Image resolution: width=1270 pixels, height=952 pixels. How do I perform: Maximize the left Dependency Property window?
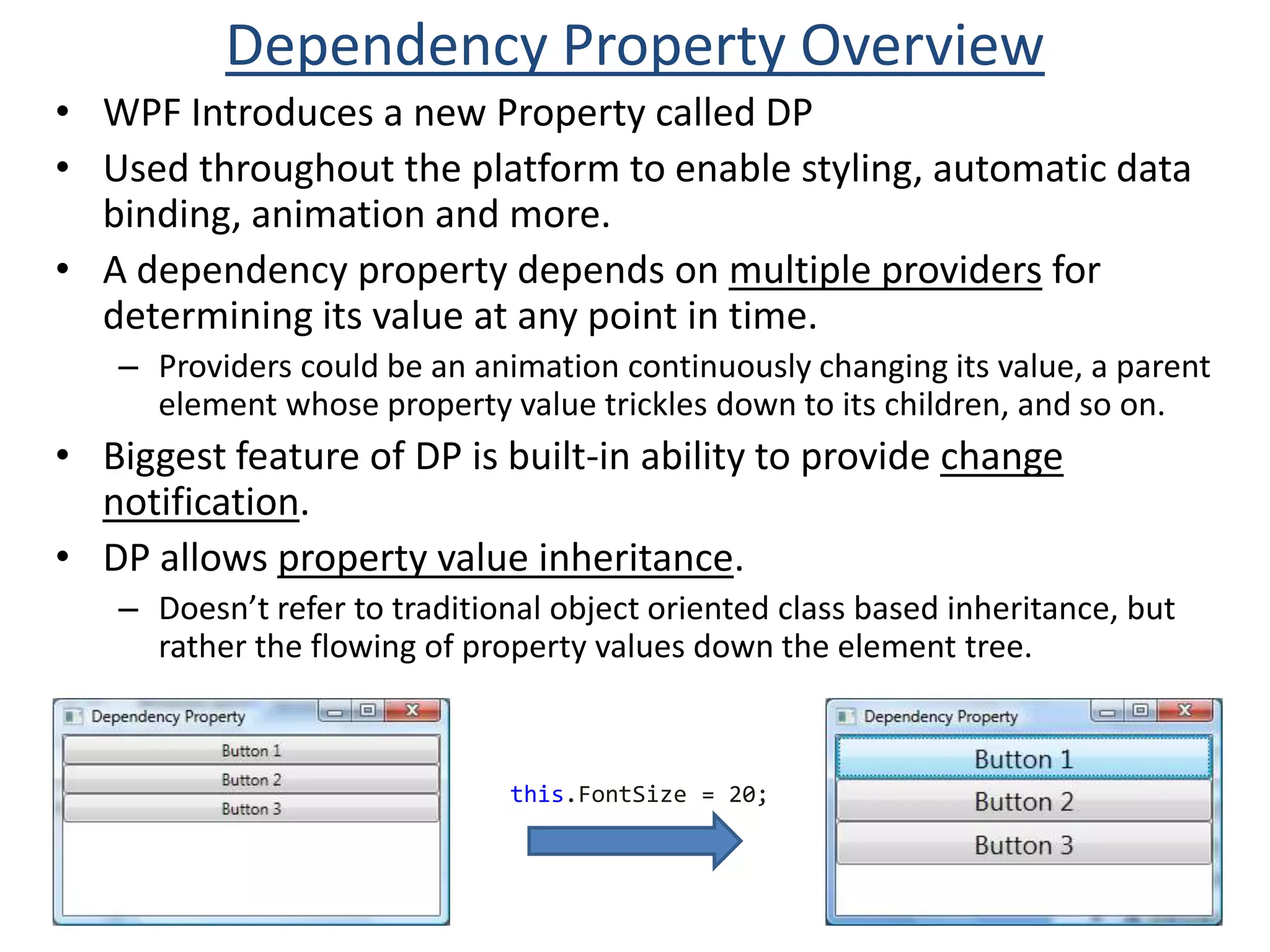pyautogui.click(x=368, y=710)
